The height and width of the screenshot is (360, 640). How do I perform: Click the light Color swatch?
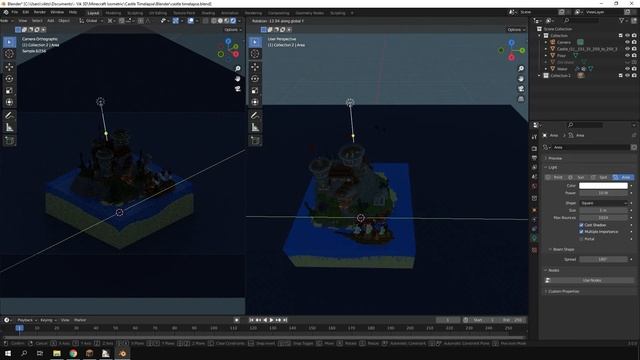(603, 186)
